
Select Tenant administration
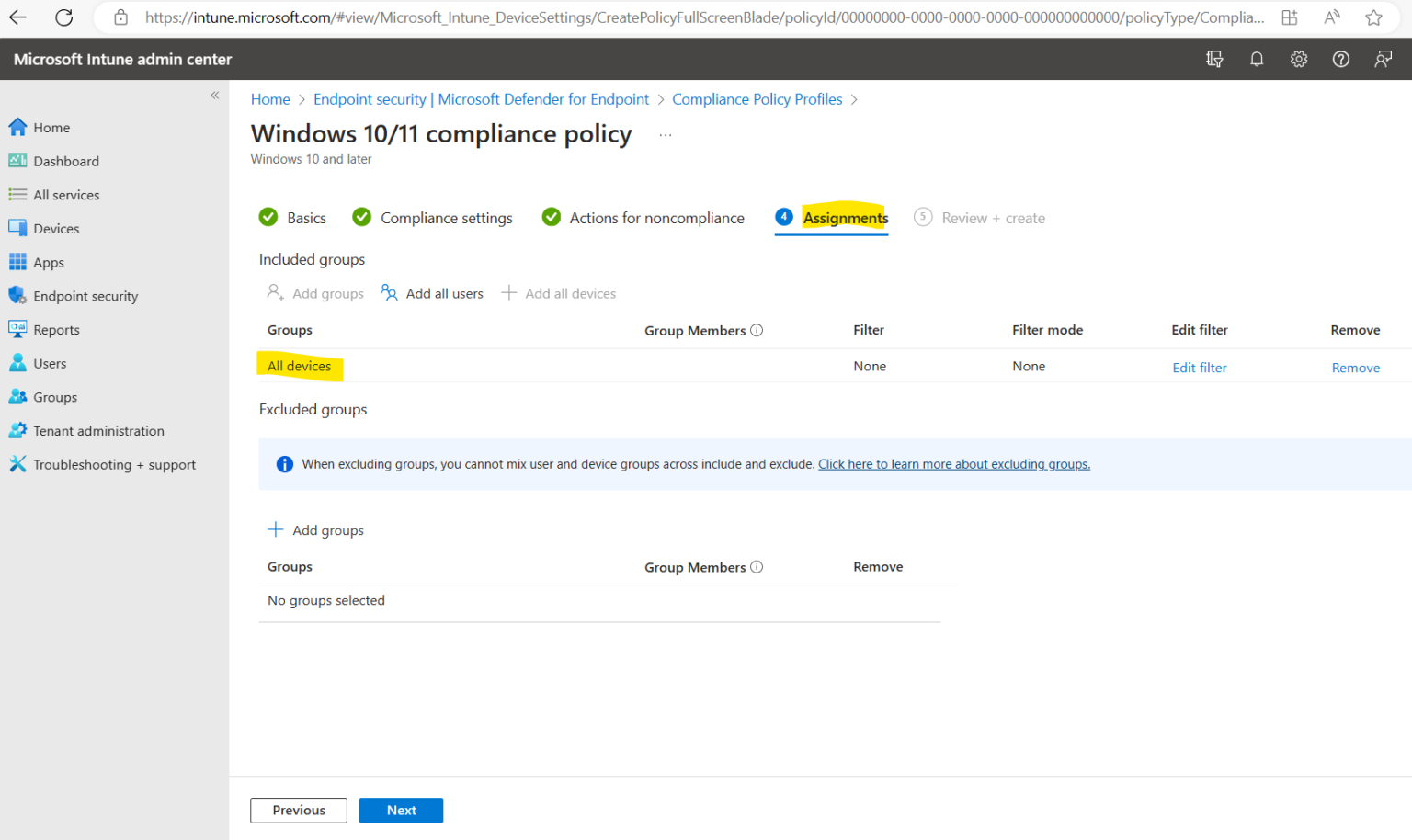point(96,430)
